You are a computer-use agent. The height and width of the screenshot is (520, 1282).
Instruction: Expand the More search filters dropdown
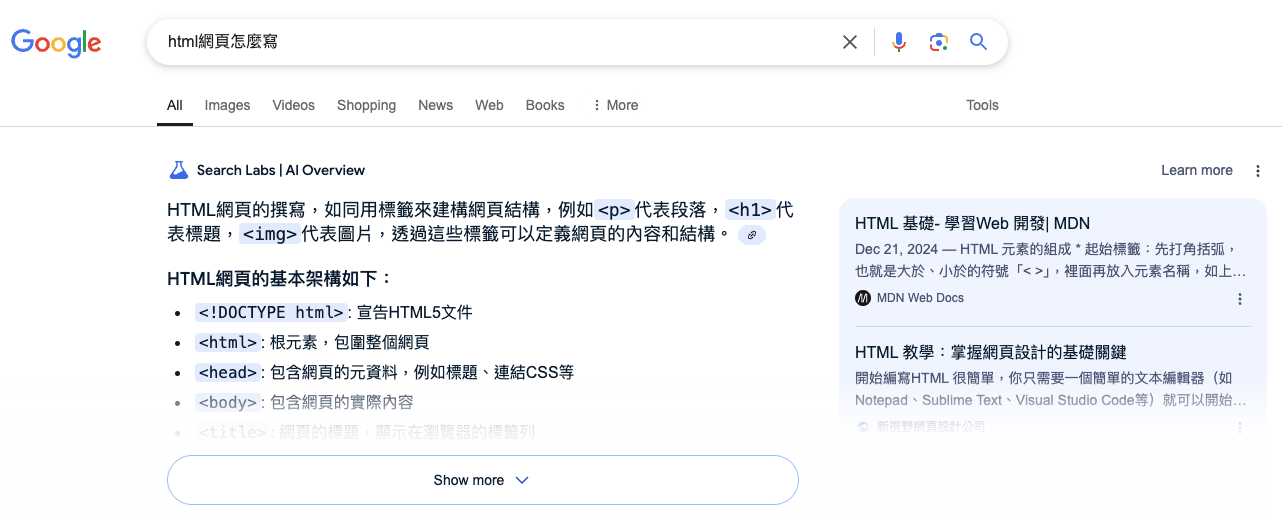coord(615,105)
